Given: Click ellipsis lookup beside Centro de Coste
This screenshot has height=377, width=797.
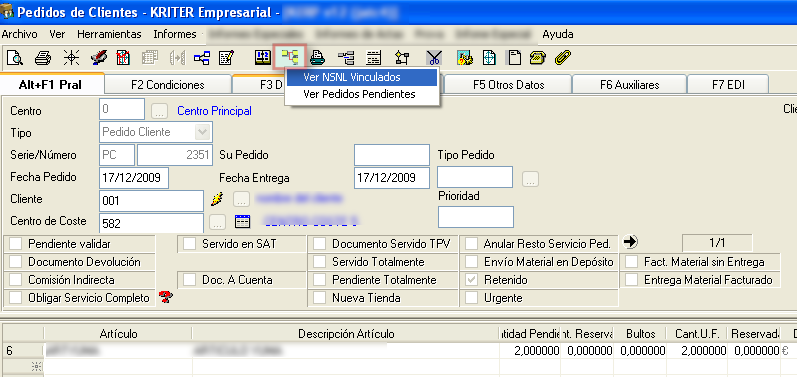Looking at the screenshot, I should [218, 222].
